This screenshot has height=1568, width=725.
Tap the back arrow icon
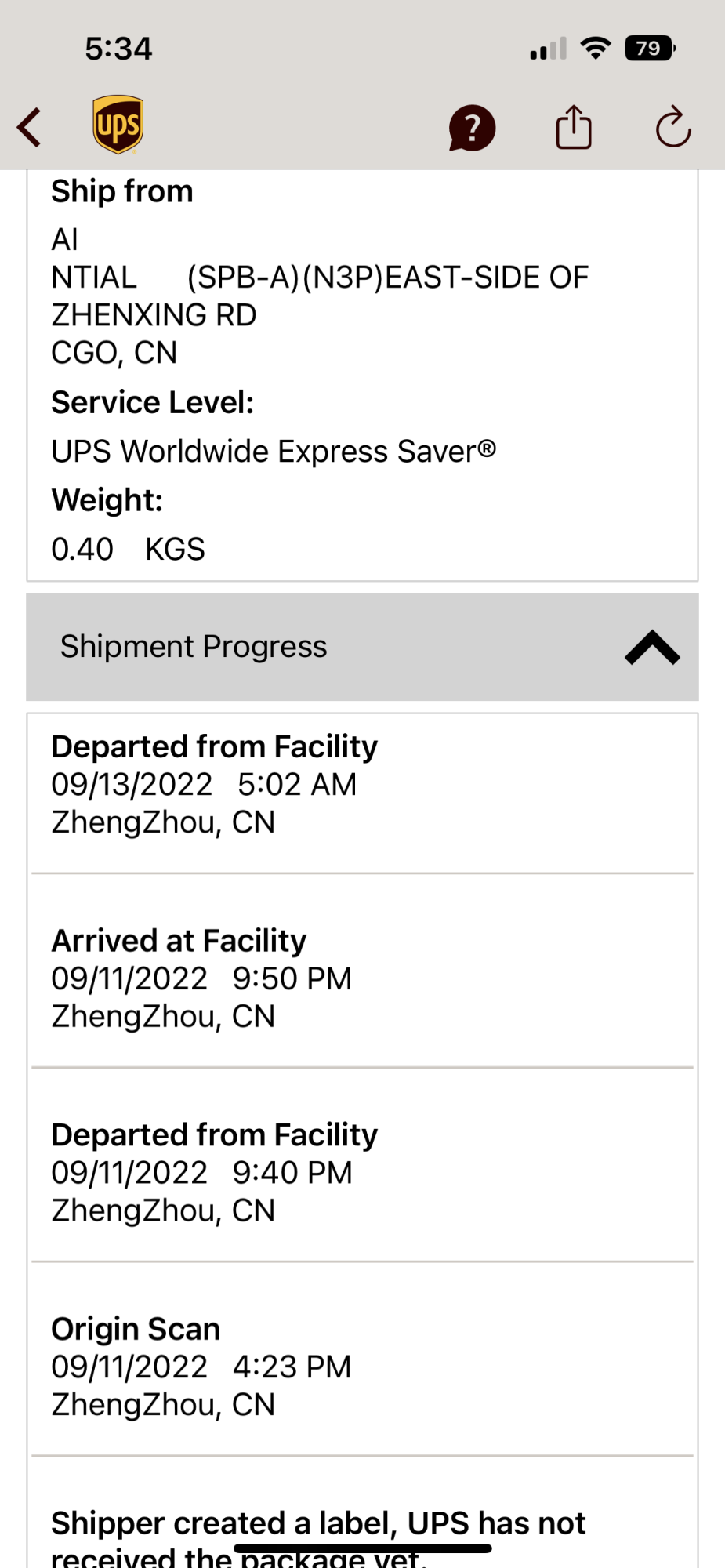[30, 128]
